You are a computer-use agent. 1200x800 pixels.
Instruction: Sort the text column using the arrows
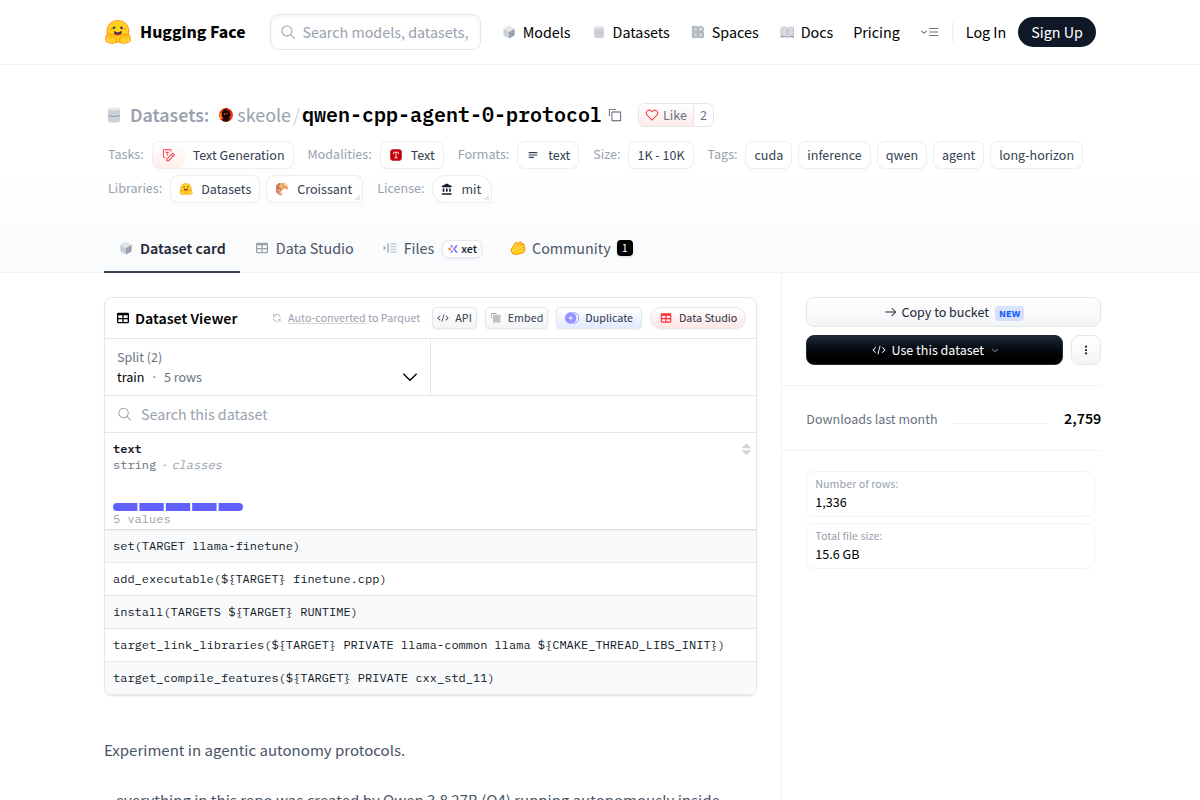746,449
